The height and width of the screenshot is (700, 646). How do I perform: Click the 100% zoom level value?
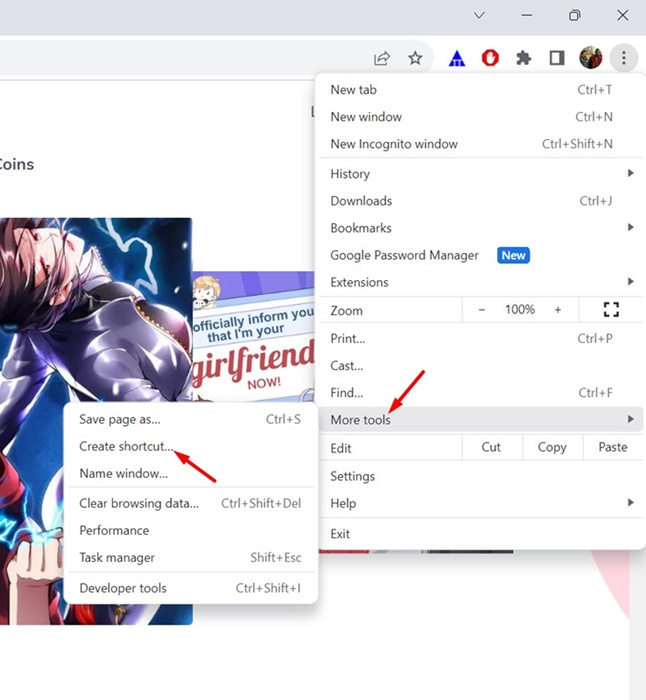coord(520,309)
